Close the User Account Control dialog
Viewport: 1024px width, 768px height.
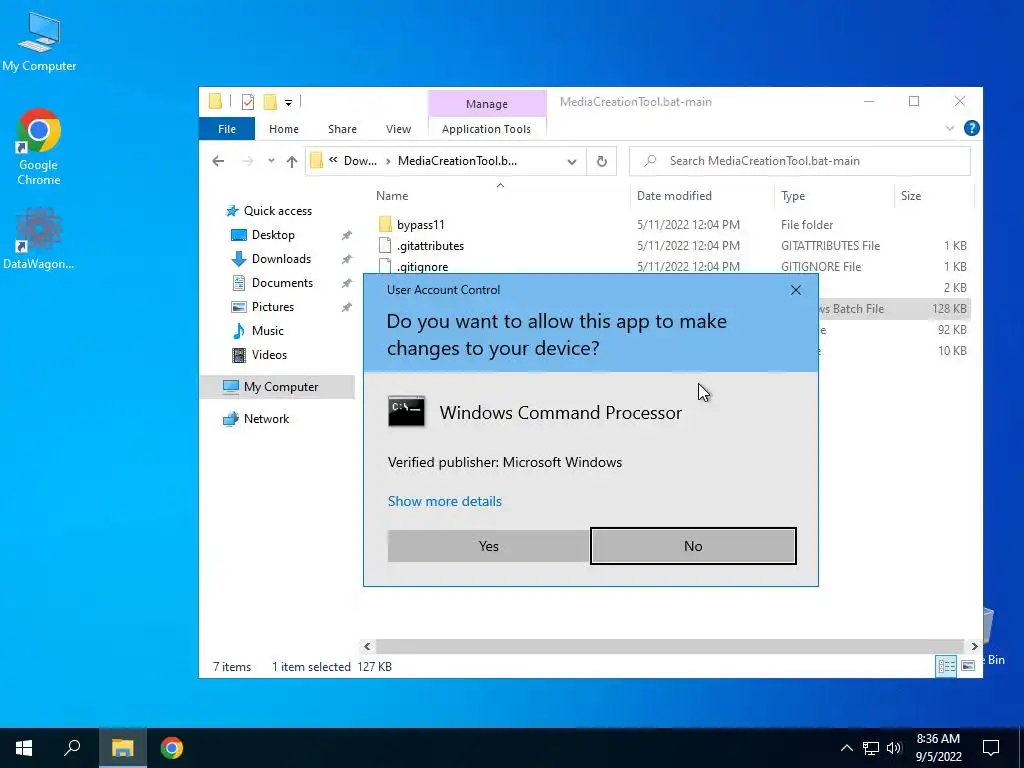(795, 290)
